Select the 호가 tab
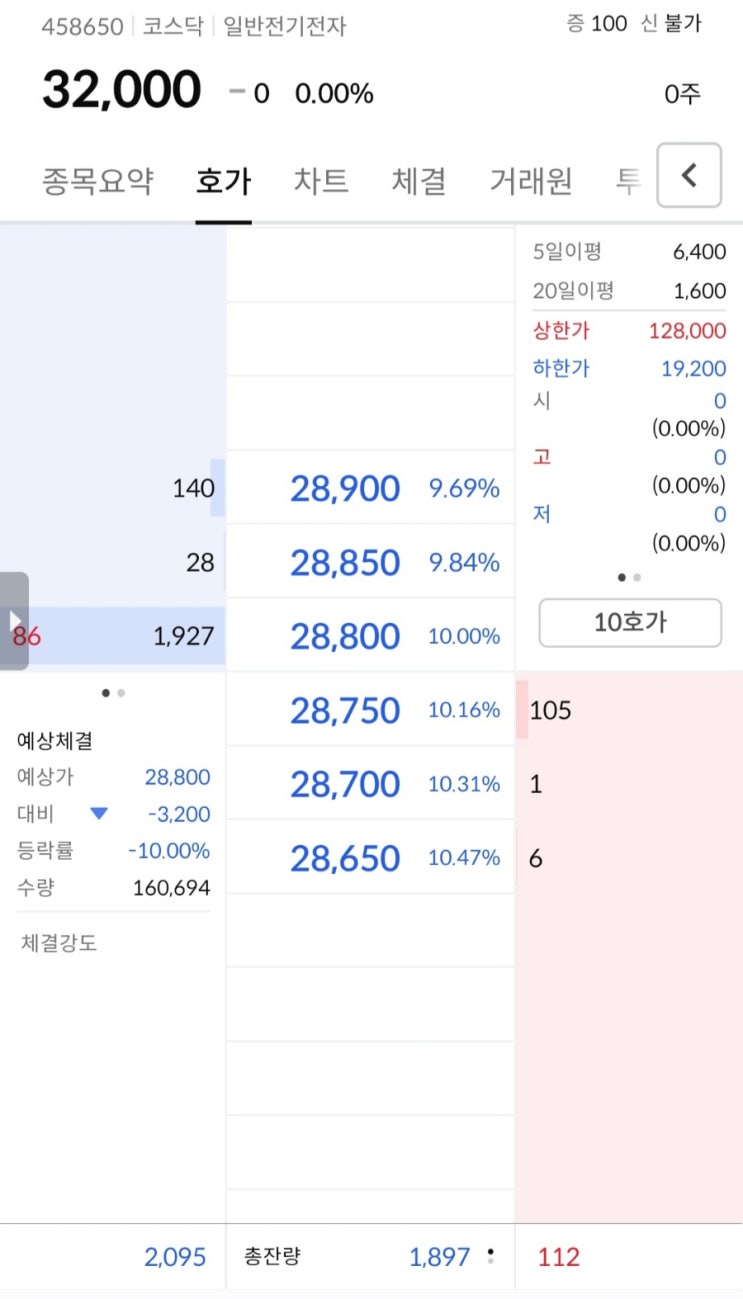The width and height of the screenshot is (743, 1299). (223, 181)
